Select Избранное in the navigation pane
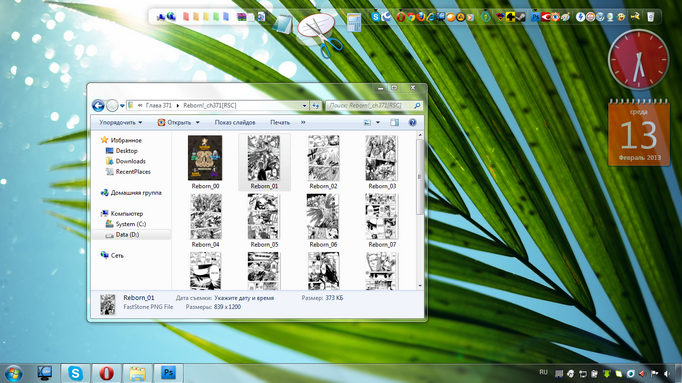The width and height of the screenshot is (682, 383). coord(121,140)
